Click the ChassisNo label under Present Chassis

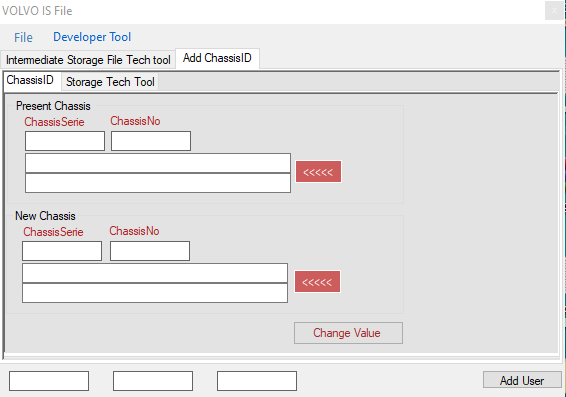(x=135, y=121)
